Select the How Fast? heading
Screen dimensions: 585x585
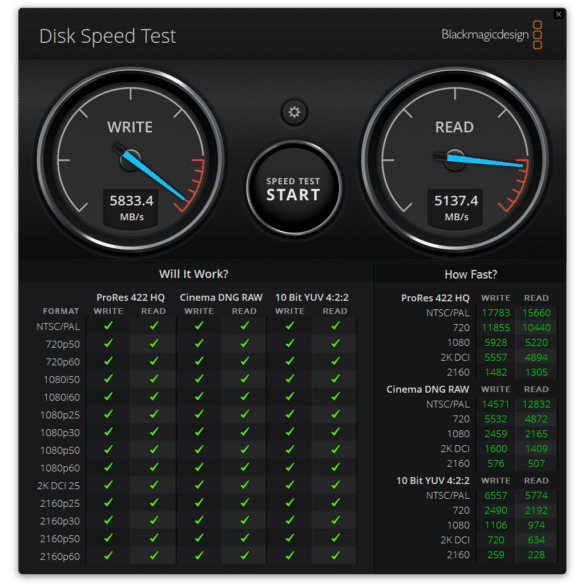tap(471, 274)
